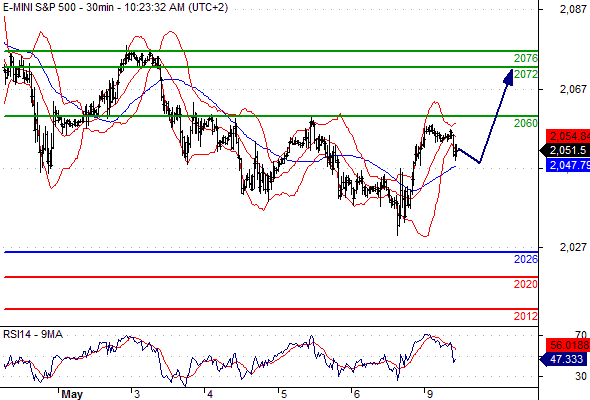Screen dimensions: 590x400
Task: Click the black 2,051.5 current price tag
Action: [565, 151]
